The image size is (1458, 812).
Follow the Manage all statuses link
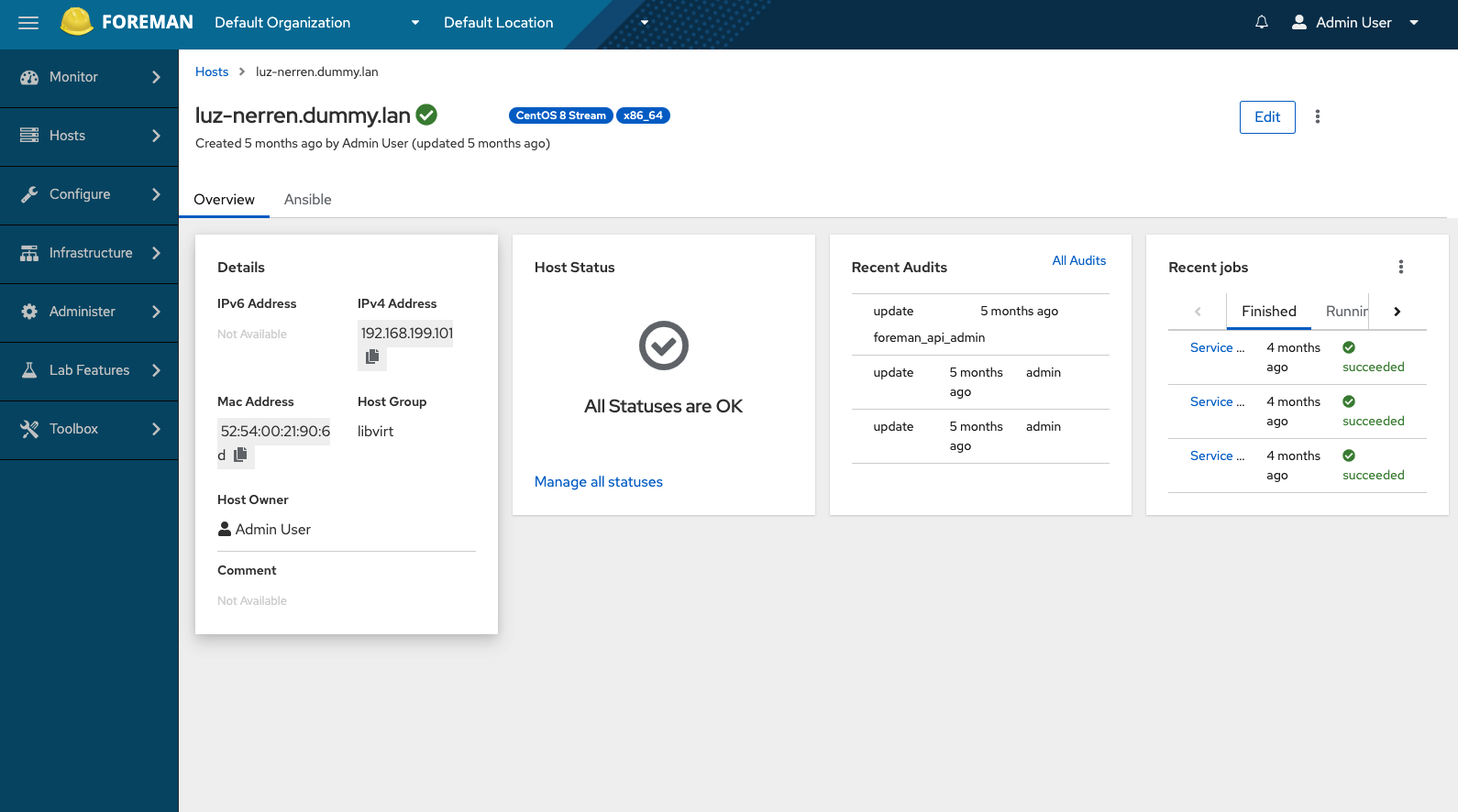[598, 482]
